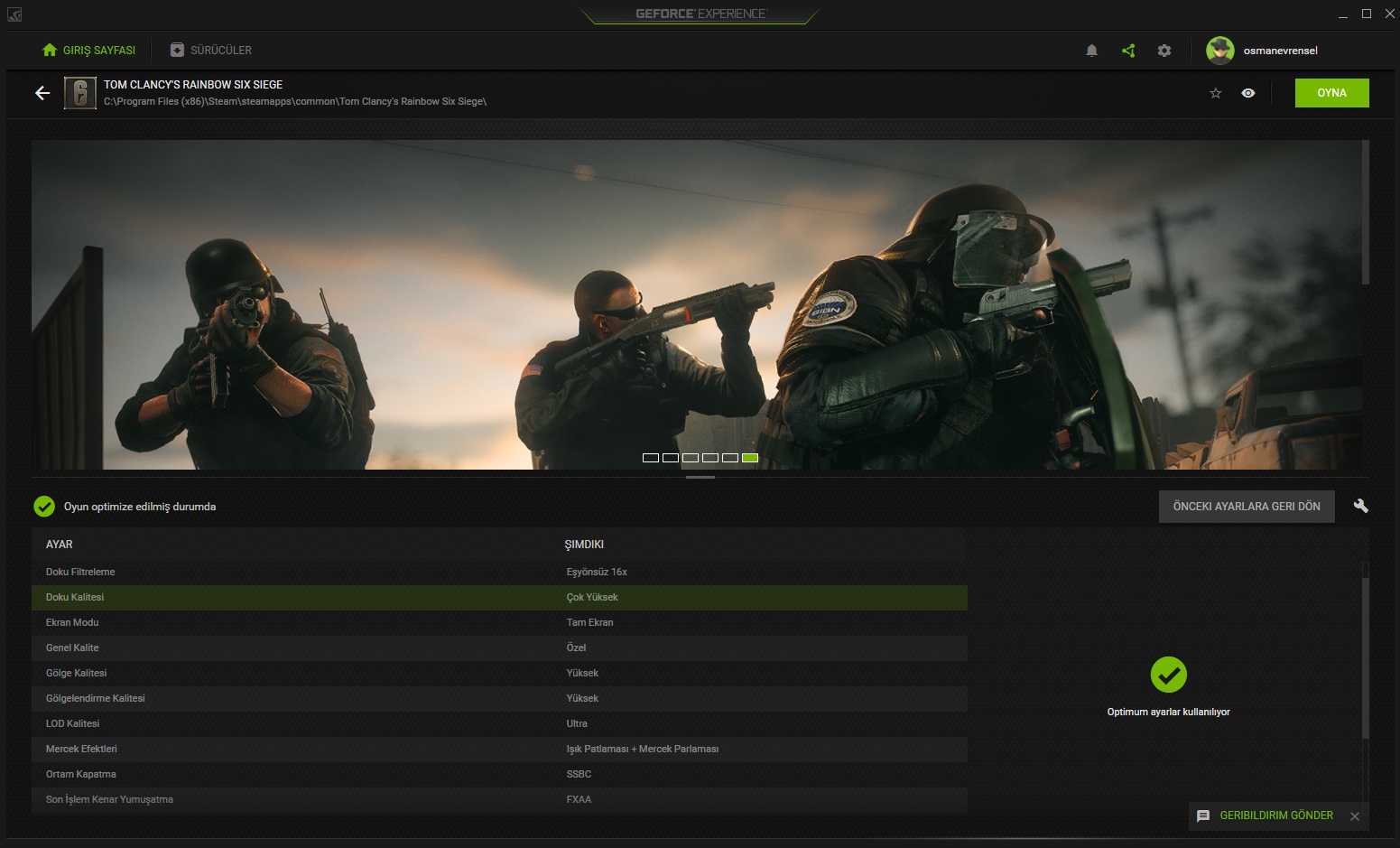Click the Rainbow Six Siege game icon
Viewport: 1400px width, 848px height.
pos(80,93)
